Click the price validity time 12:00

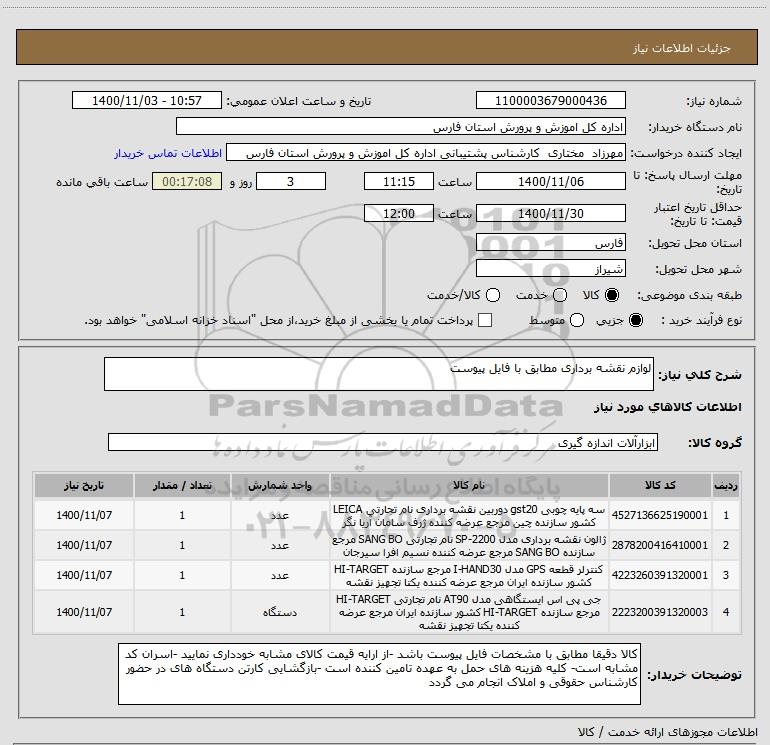399,213
